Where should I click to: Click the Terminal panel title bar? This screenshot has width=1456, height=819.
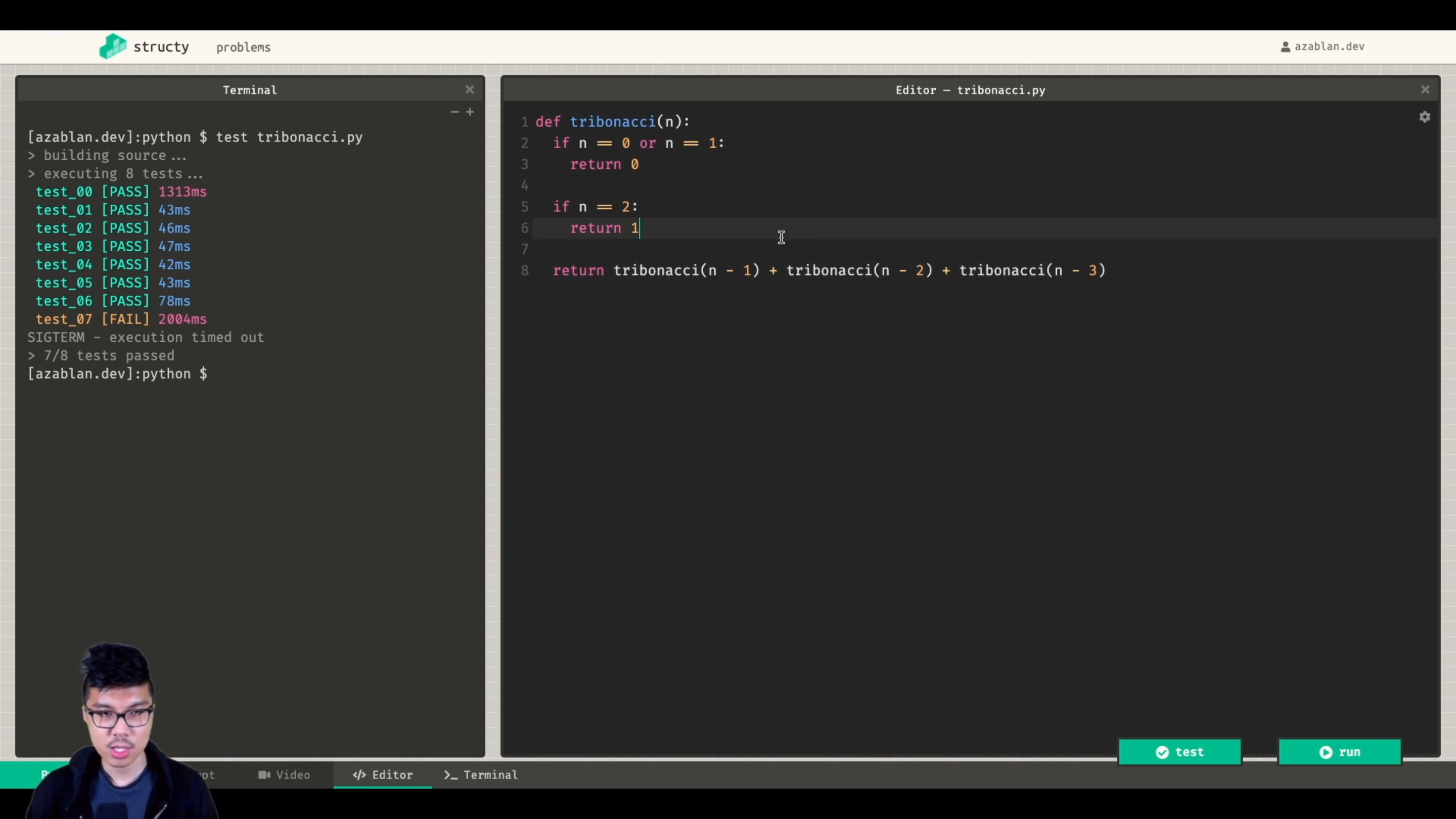[x=250, y=90]
